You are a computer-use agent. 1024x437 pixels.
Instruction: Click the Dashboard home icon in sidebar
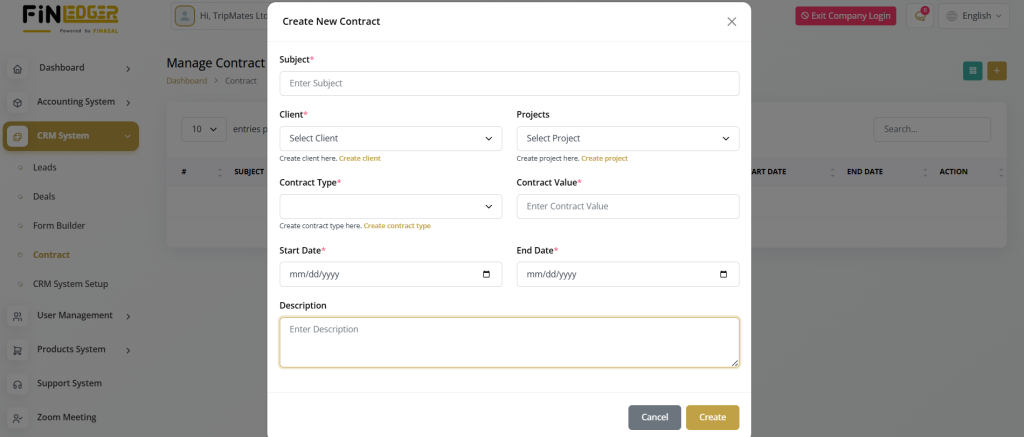(x=17, y=69)
